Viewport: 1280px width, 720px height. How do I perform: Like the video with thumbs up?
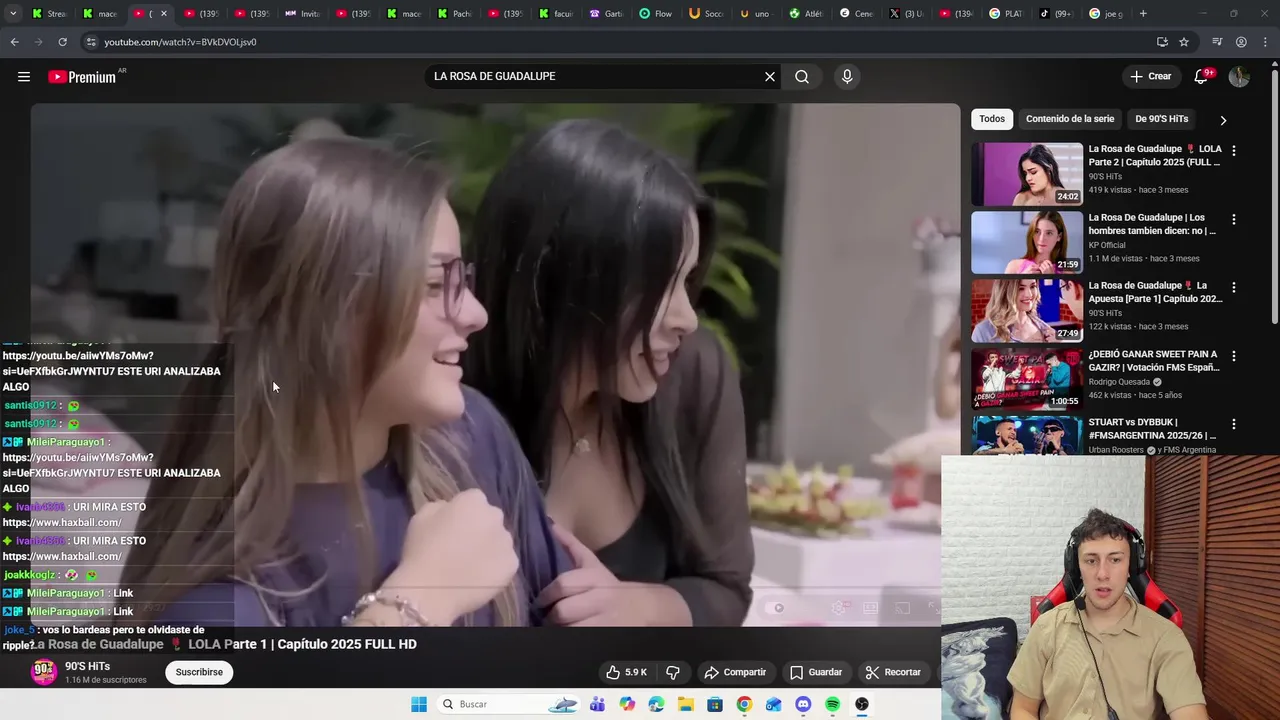point(626,672)
